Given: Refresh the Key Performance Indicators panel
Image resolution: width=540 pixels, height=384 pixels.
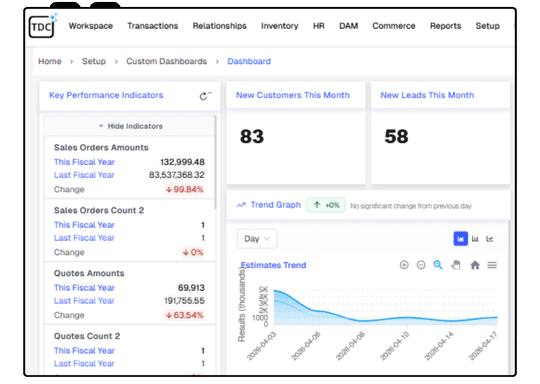Looking at the screenshot, I should pos(205,96).
